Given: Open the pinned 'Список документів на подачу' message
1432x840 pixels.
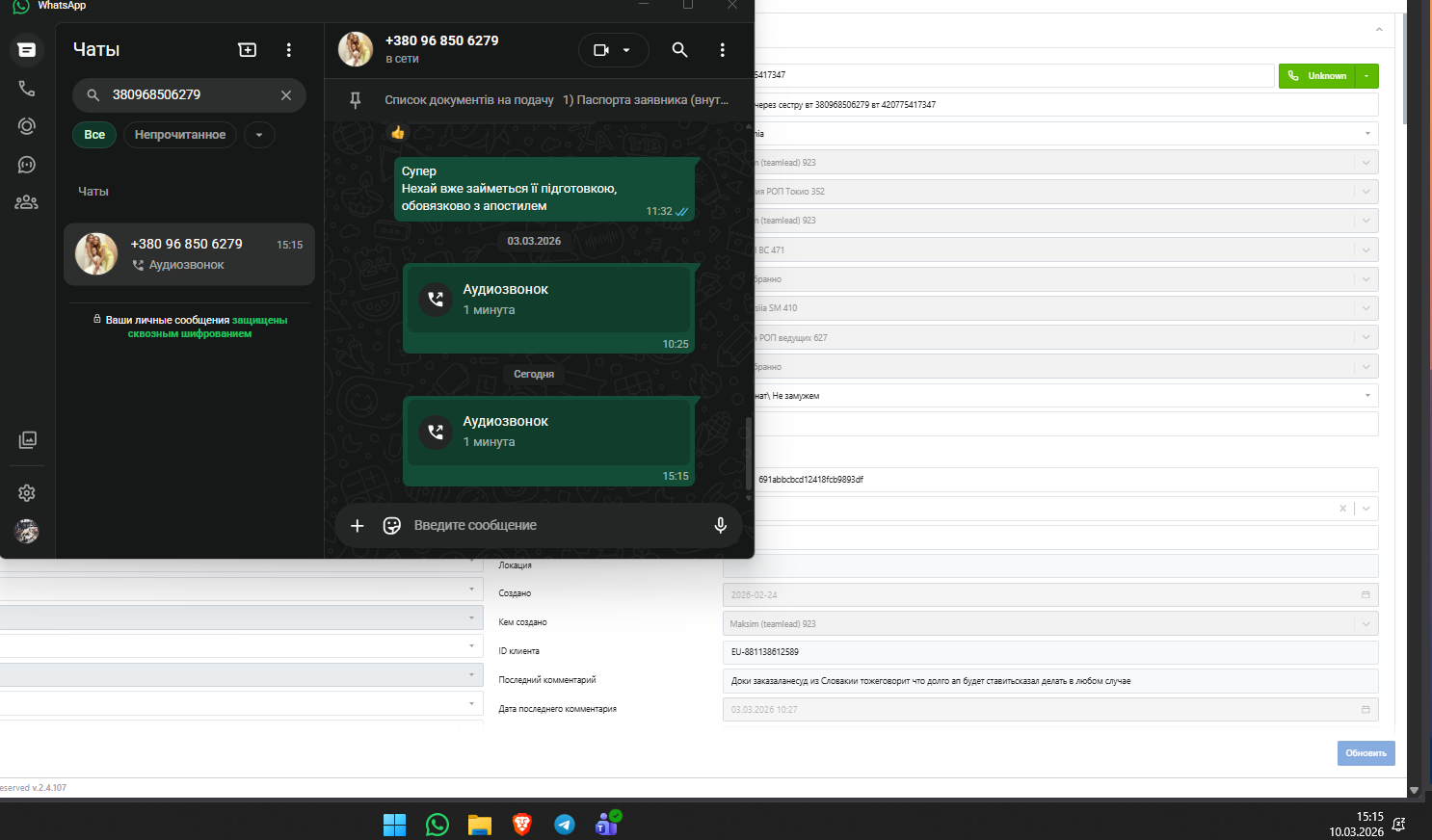Looking at the screenshot, I should (556, 100).
